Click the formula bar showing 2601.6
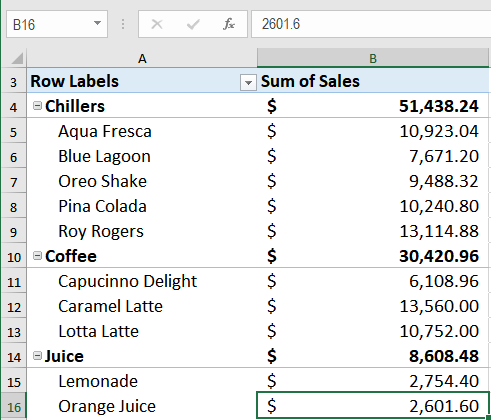 click(371, 24)
